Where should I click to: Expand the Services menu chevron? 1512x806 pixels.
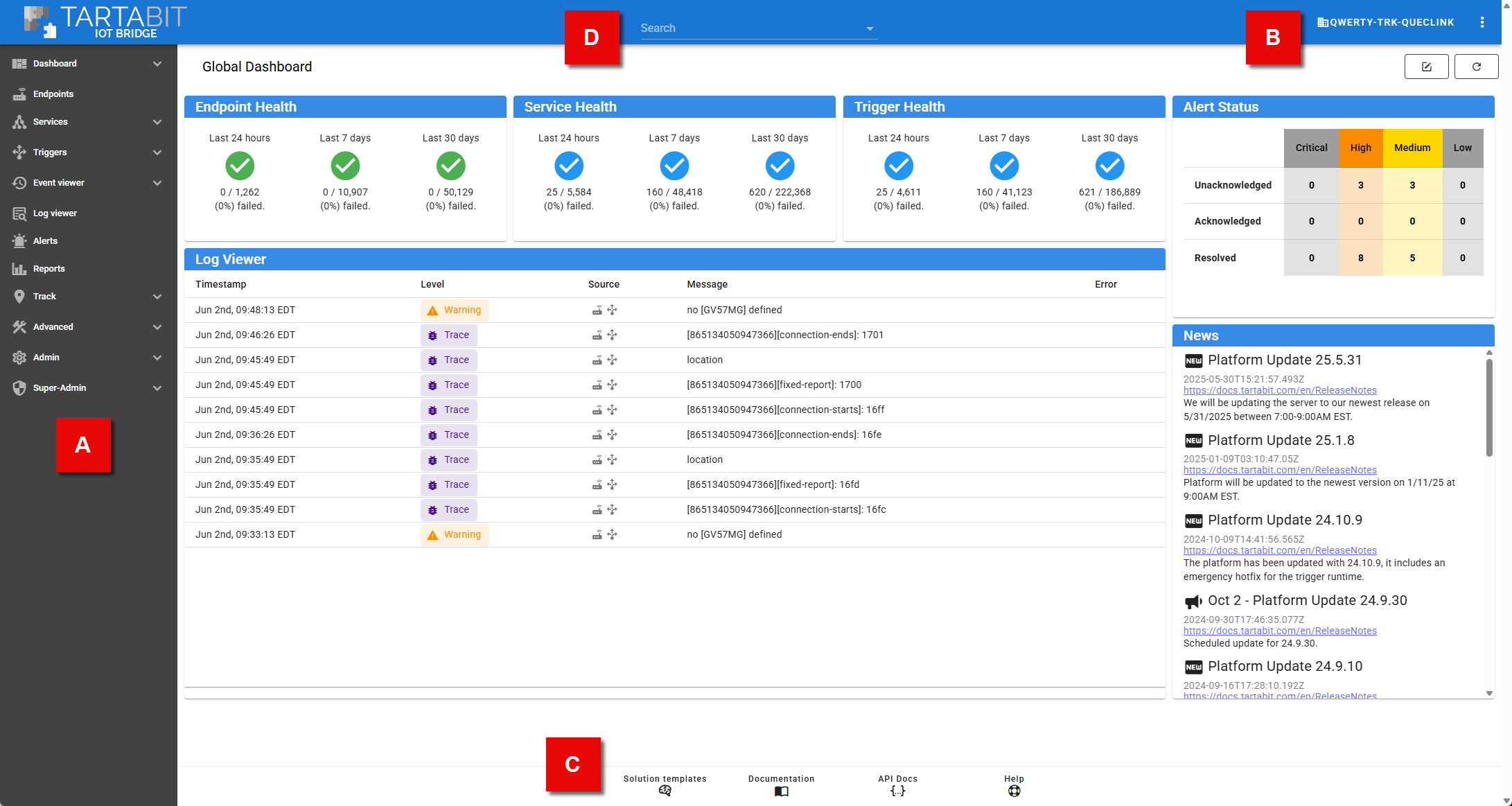click(157, 122)
